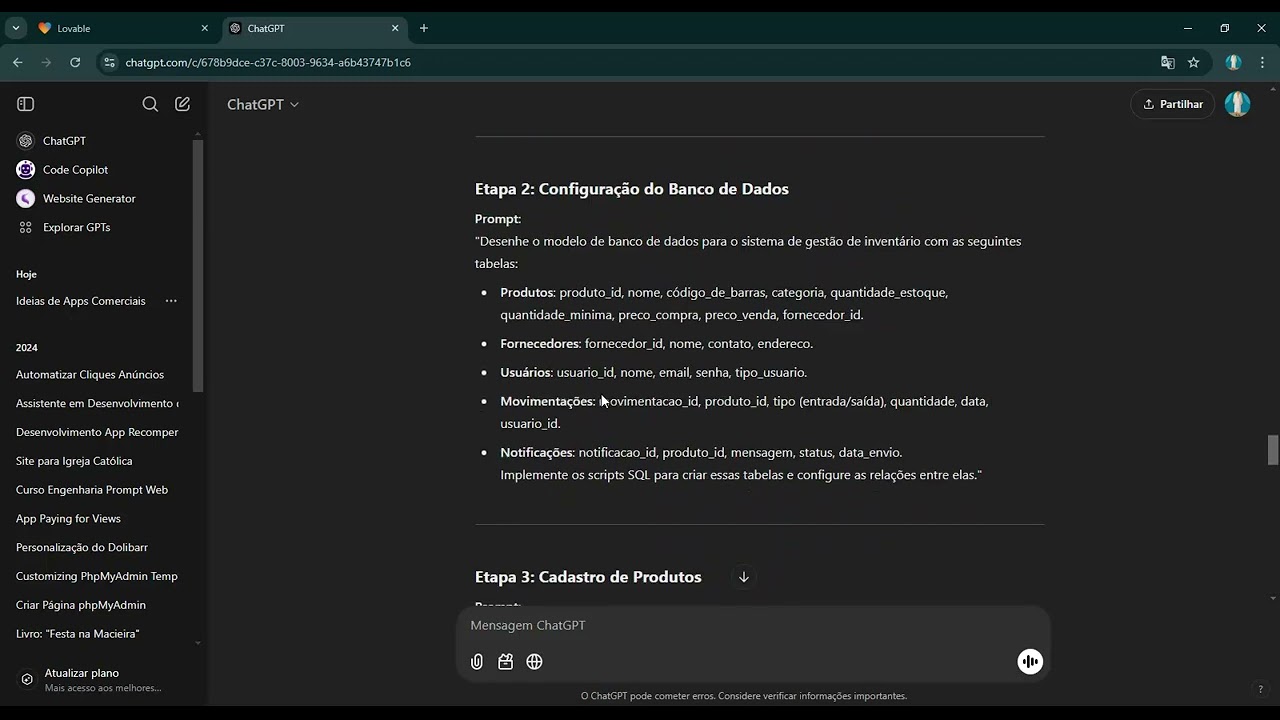Open Chrome profile button
Screen dimensions: 1280x720
tap(1233, 62)
